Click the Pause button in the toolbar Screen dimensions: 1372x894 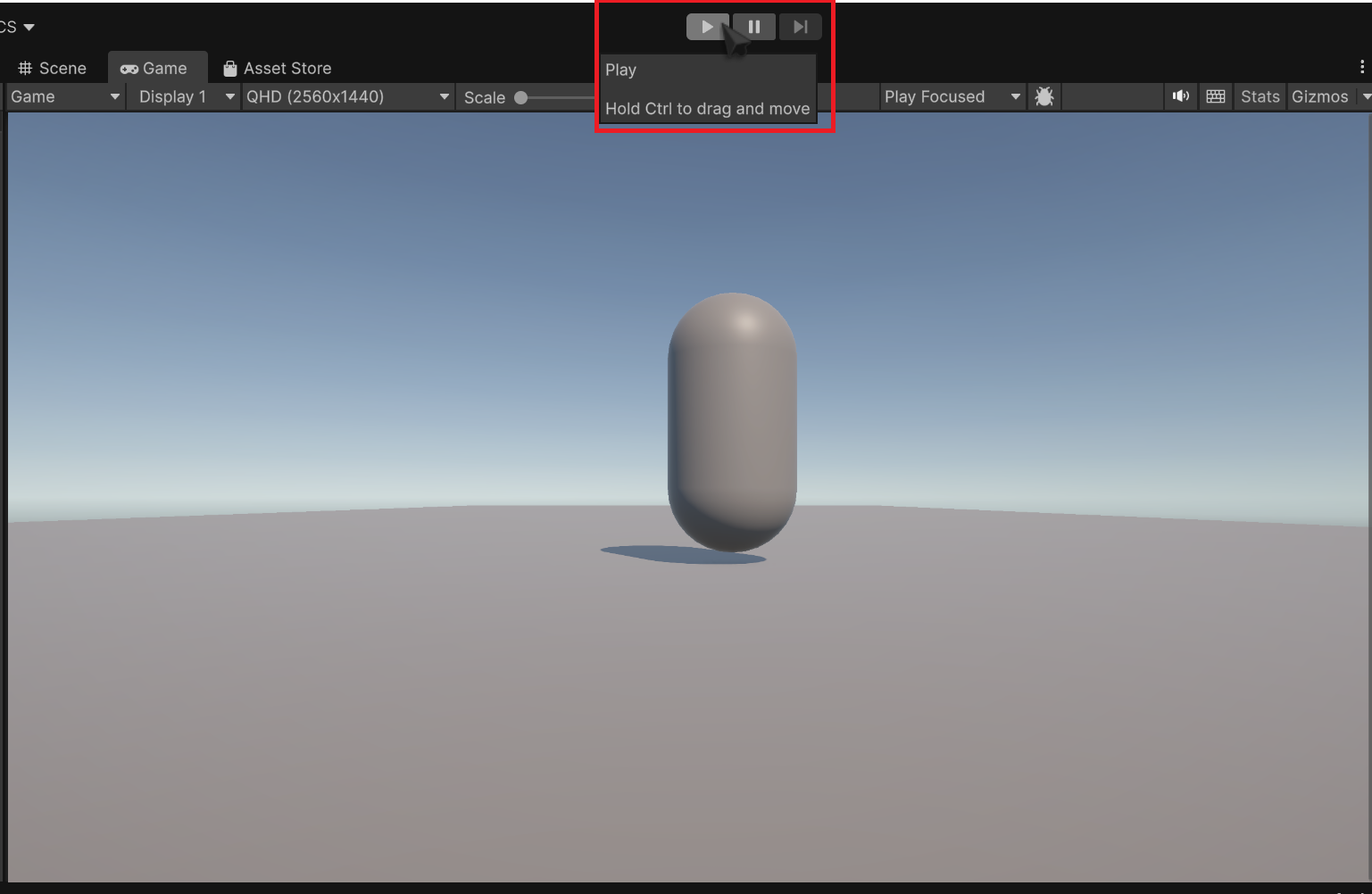(x=754, y=27)
